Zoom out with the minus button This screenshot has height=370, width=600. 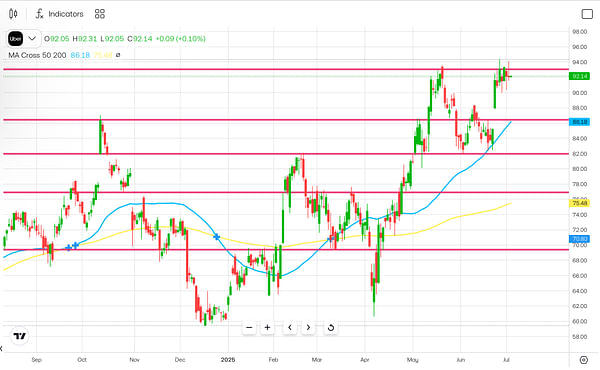tap(249, 328)
